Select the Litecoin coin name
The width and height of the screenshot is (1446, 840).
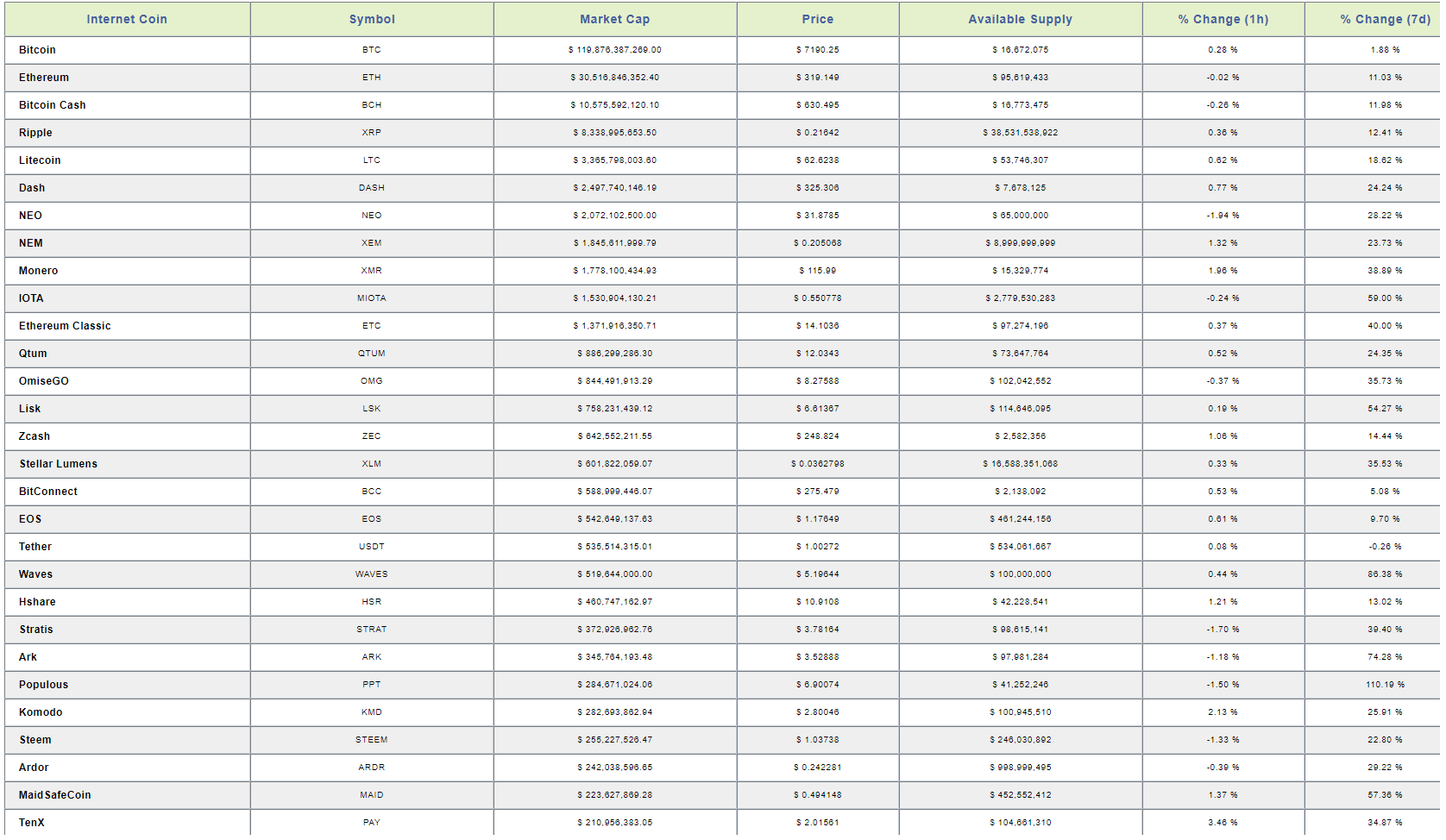(40, 160)
